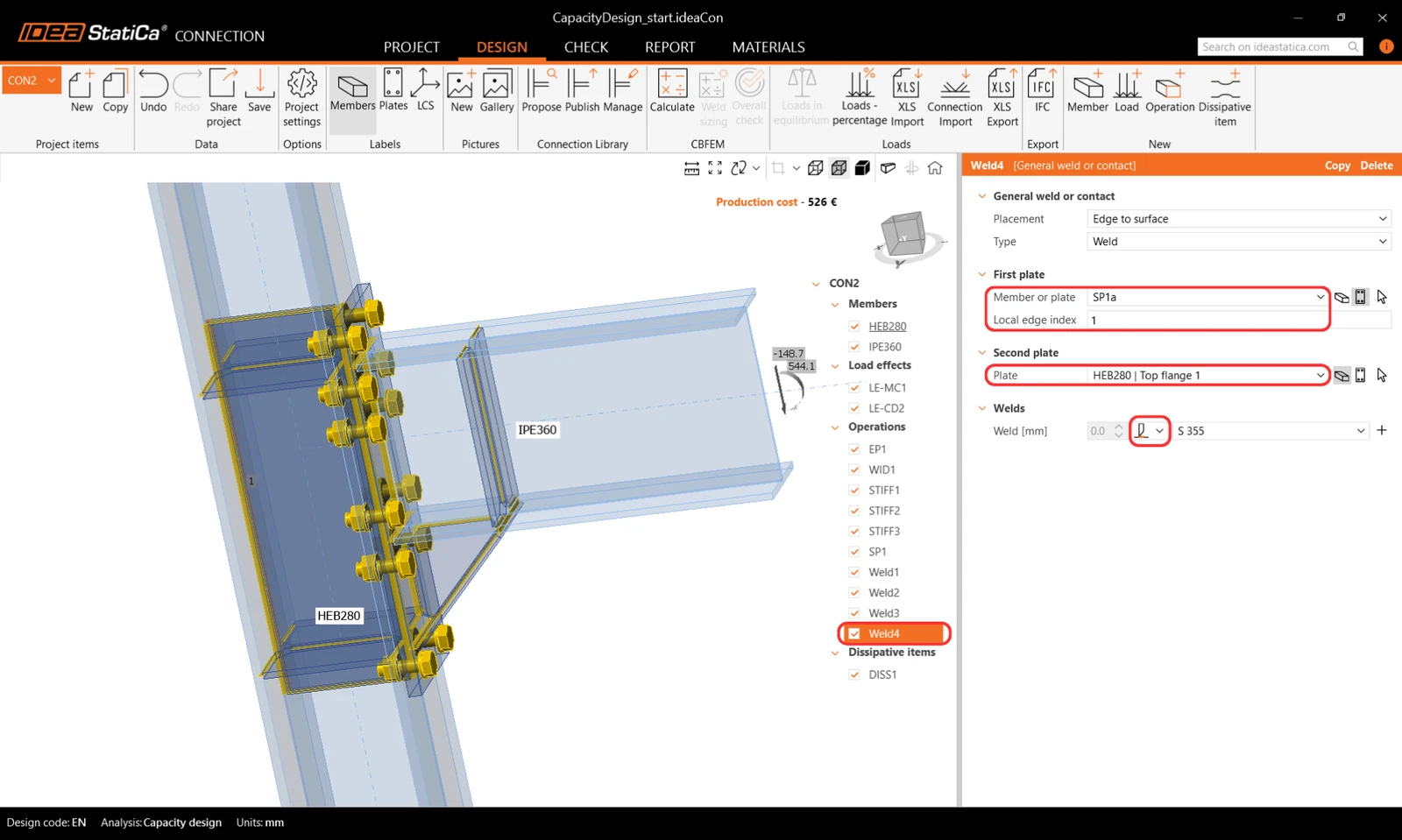Undo the last action

[153, 91]
